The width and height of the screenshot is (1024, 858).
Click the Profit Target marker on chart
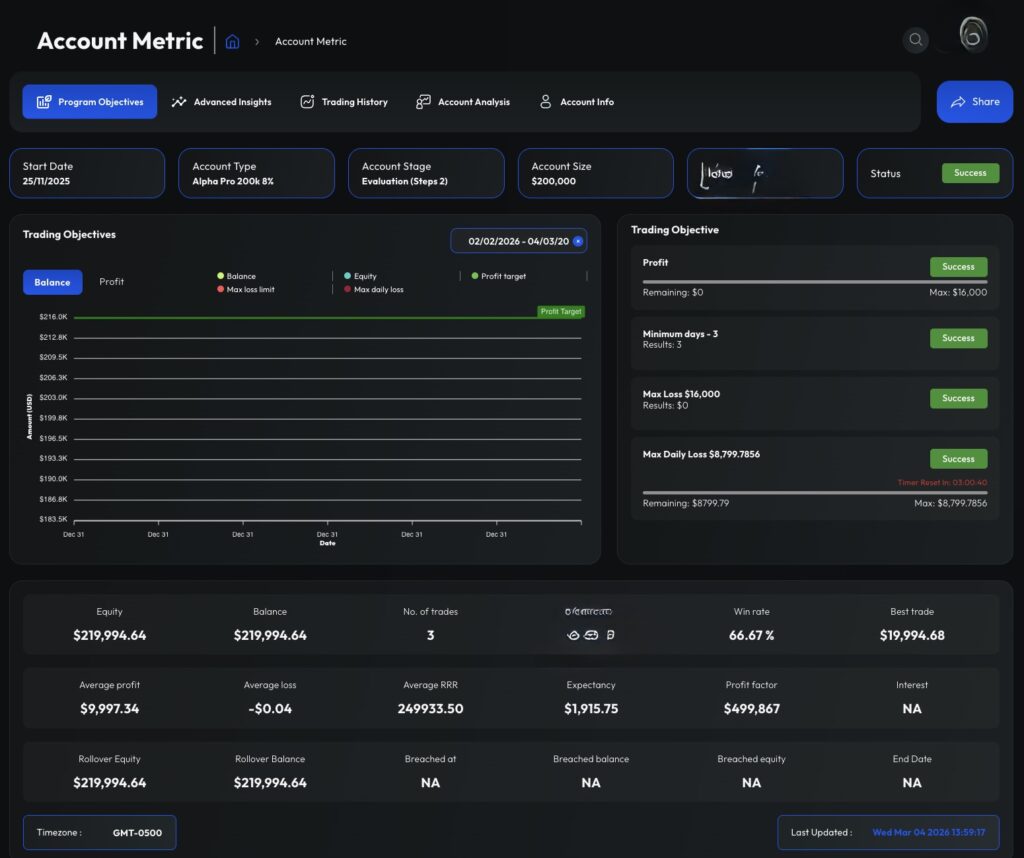pos(560,311)
